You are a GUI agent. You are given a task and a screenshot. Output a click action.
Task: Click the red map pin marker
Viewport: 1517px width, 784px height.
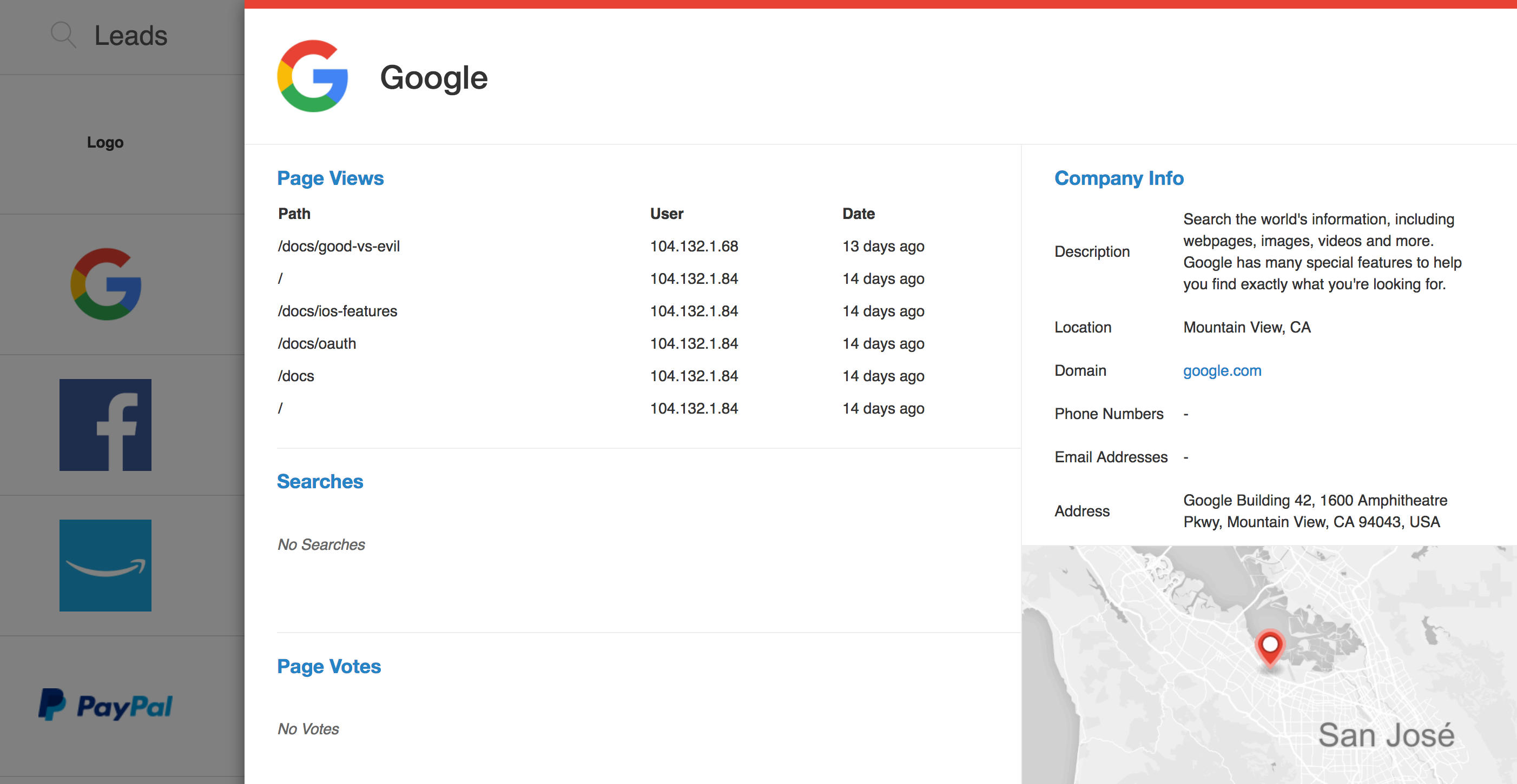1270,647
